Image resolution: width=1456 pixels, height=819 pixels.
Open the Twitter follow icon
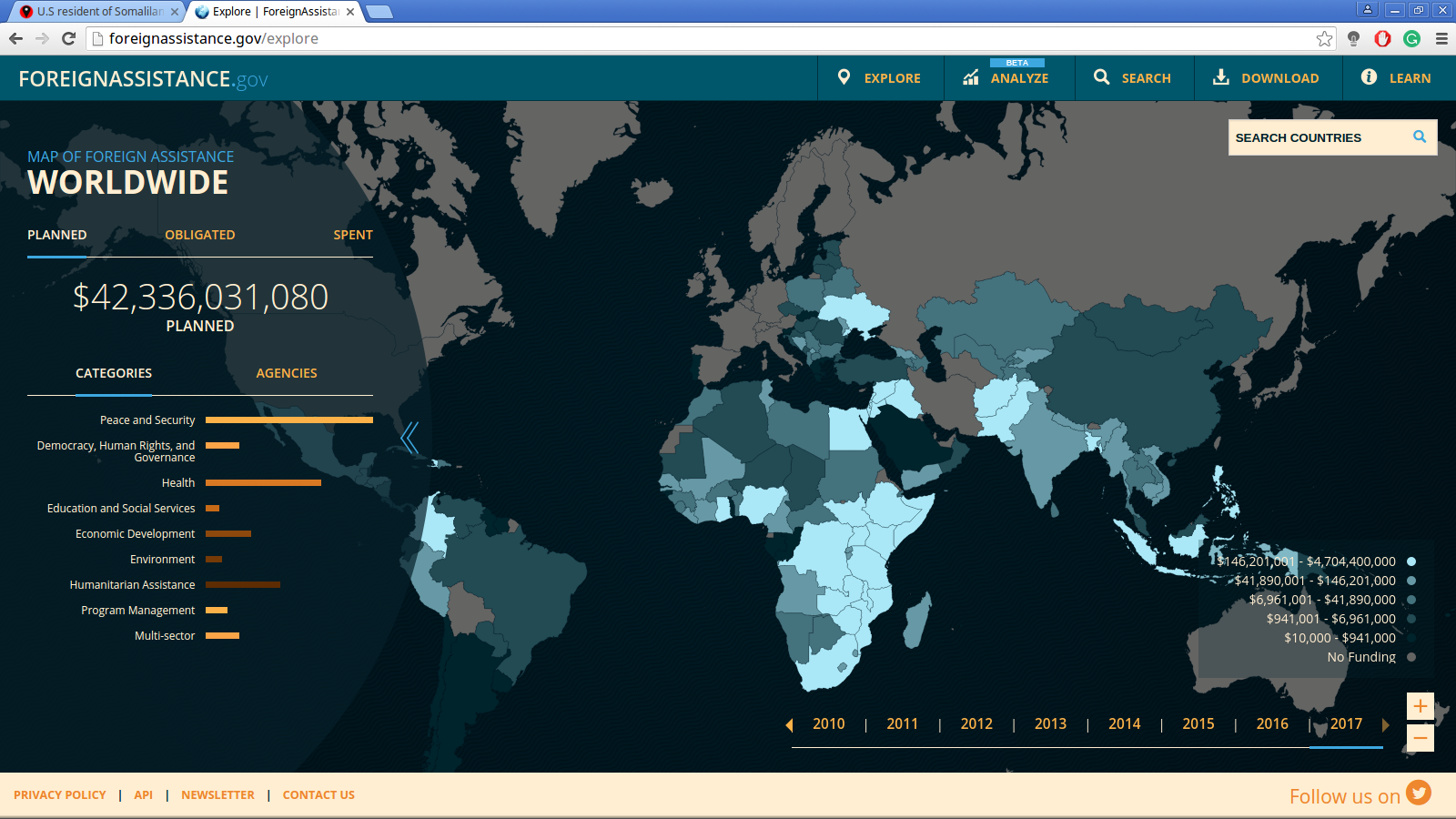(1419, 793)
